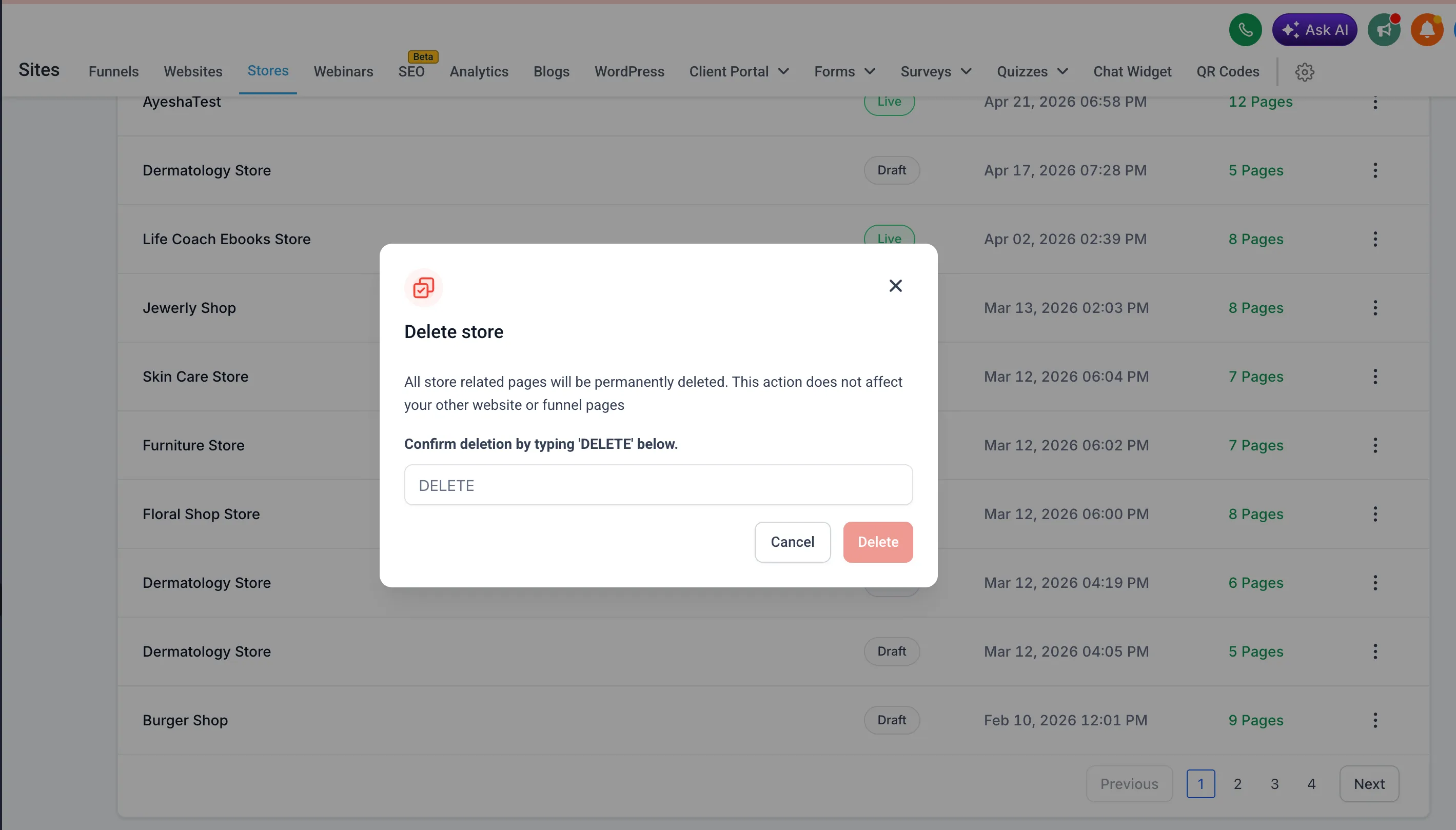The width and height of the screenshot is (1456, 830).
Task: Switch to the Funnels tab
Action: (113, 72)
